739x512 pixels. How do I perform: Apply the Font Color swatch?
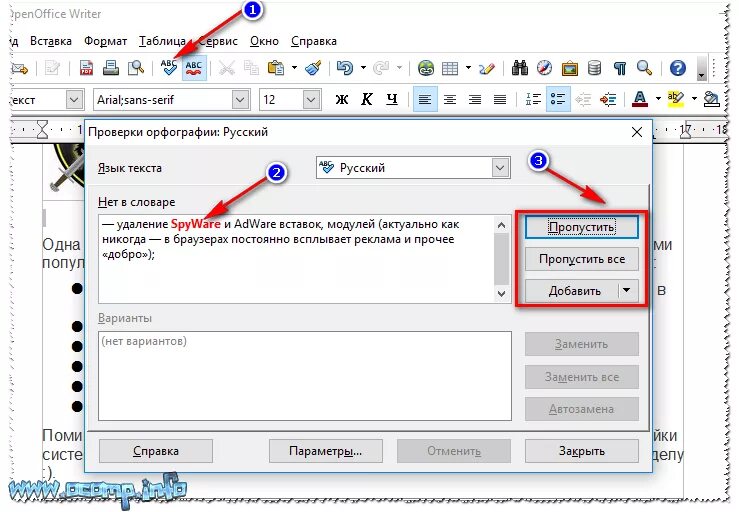pyautogui.click(x=640, y=99)
